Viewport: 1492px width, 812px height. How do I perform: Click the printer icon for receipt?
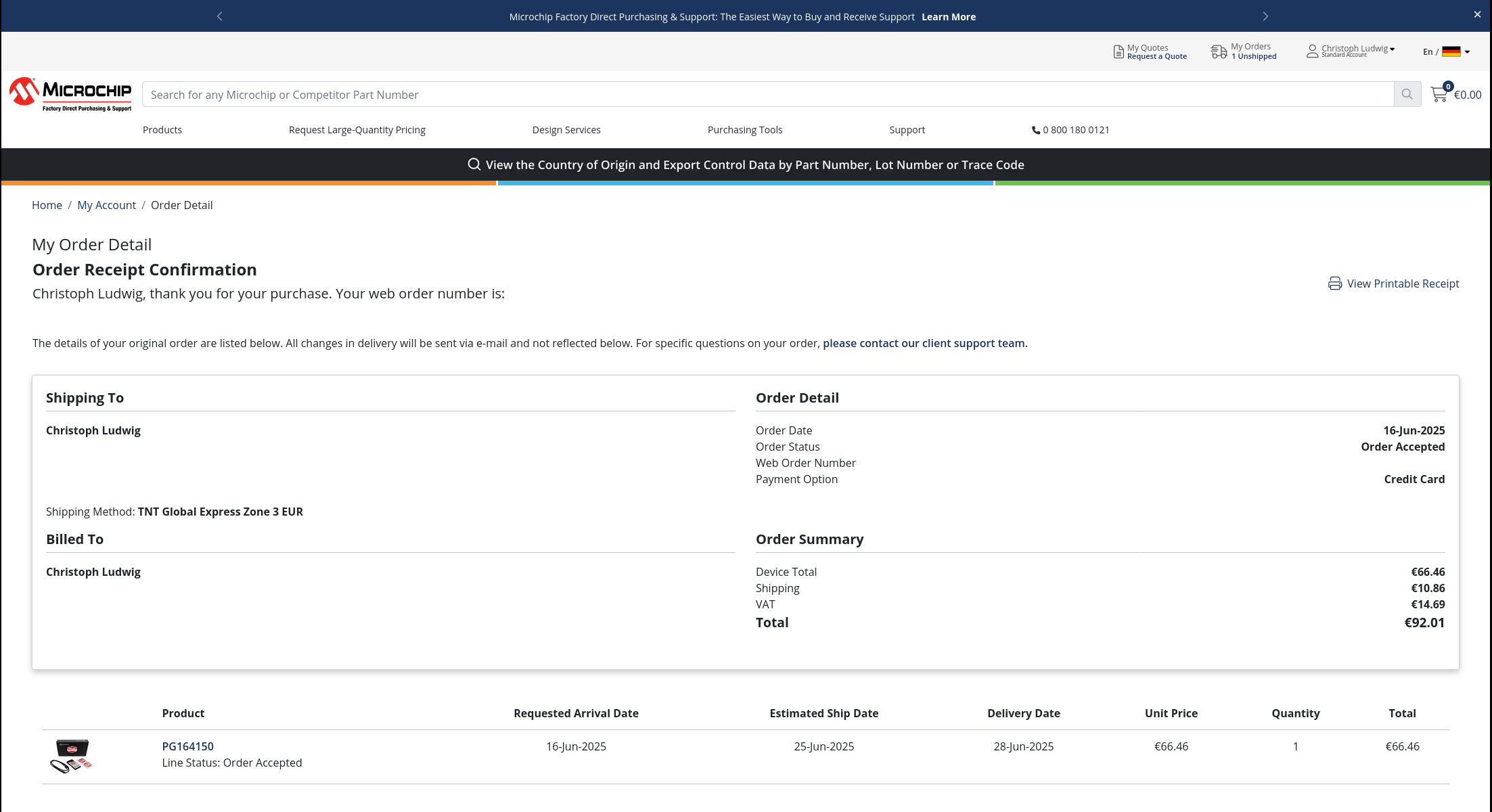click(1334, 284)
